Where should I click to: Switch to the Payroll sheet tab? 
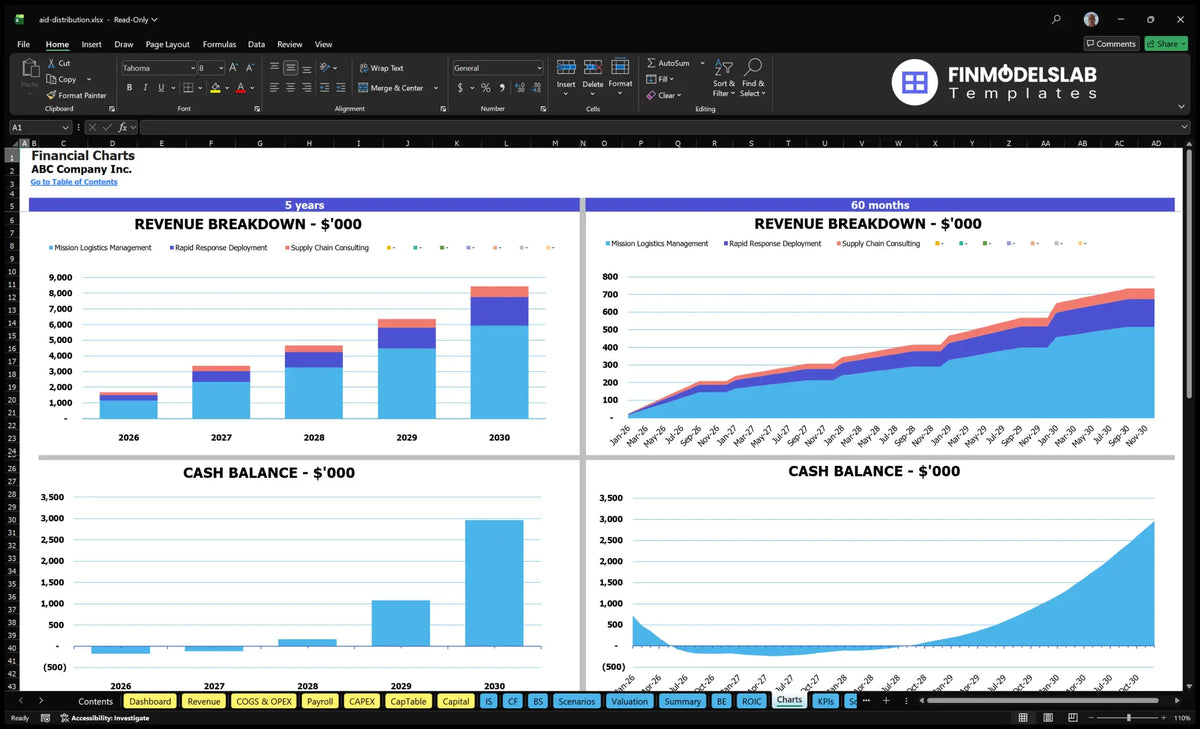pos(320,701)
